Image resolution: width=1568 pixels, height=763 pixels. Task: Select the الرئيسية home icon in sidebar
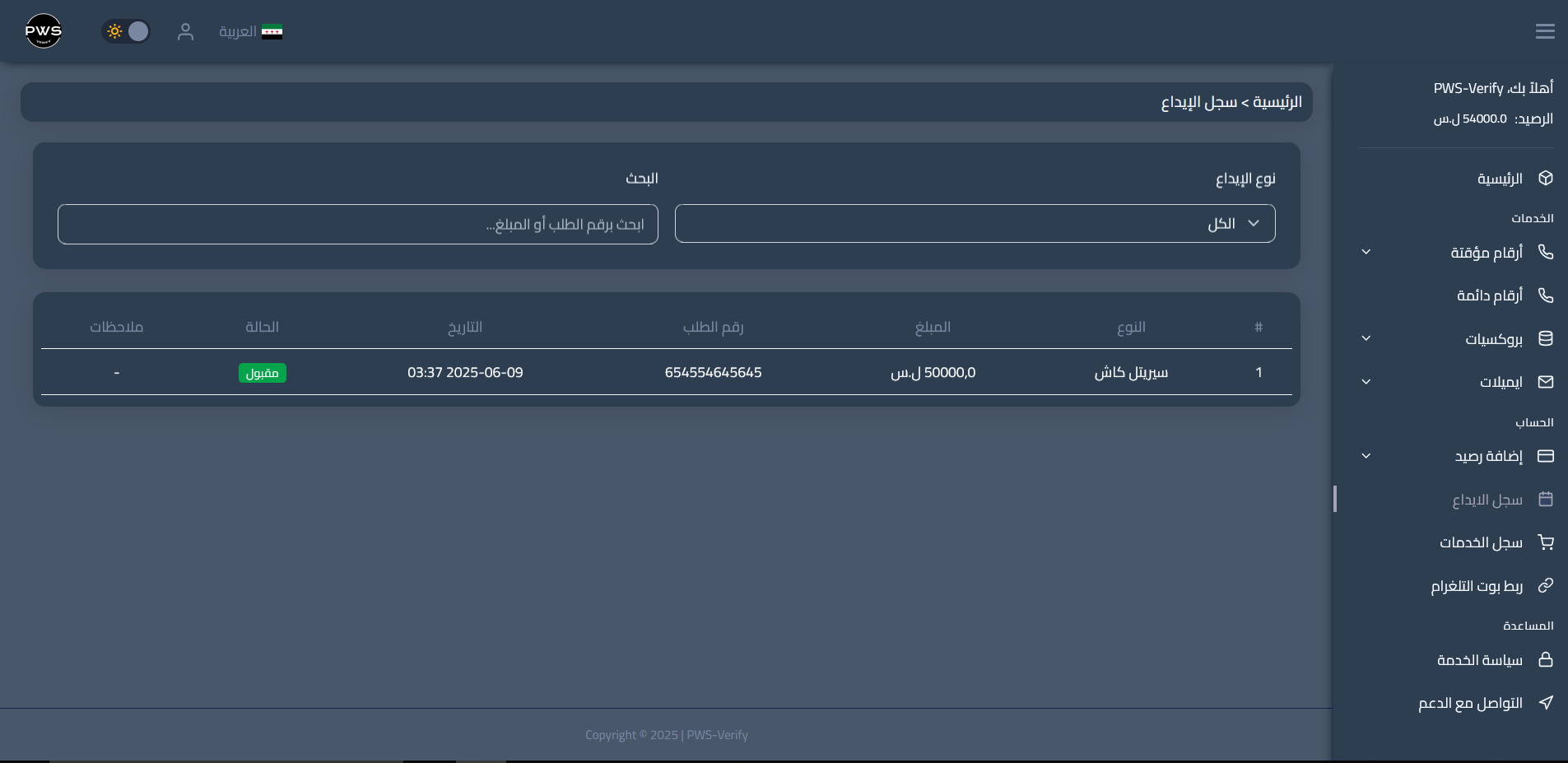point(1545,178)
